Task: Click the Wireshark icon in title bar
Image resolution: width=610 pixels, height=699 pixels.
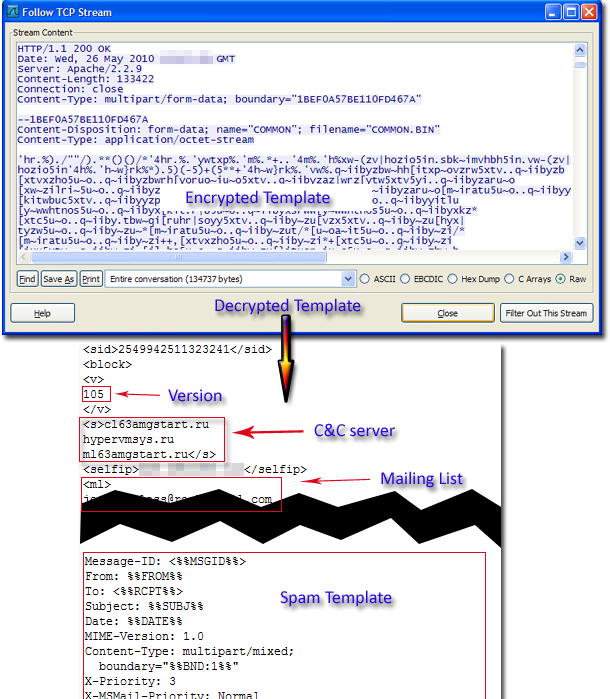Action: point(13,12)
